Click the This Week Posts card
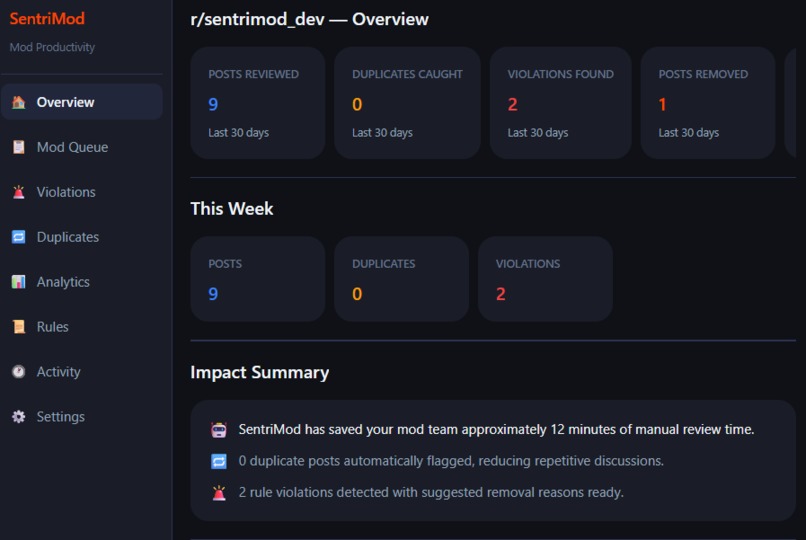806x540 pixels. point(258,279)
